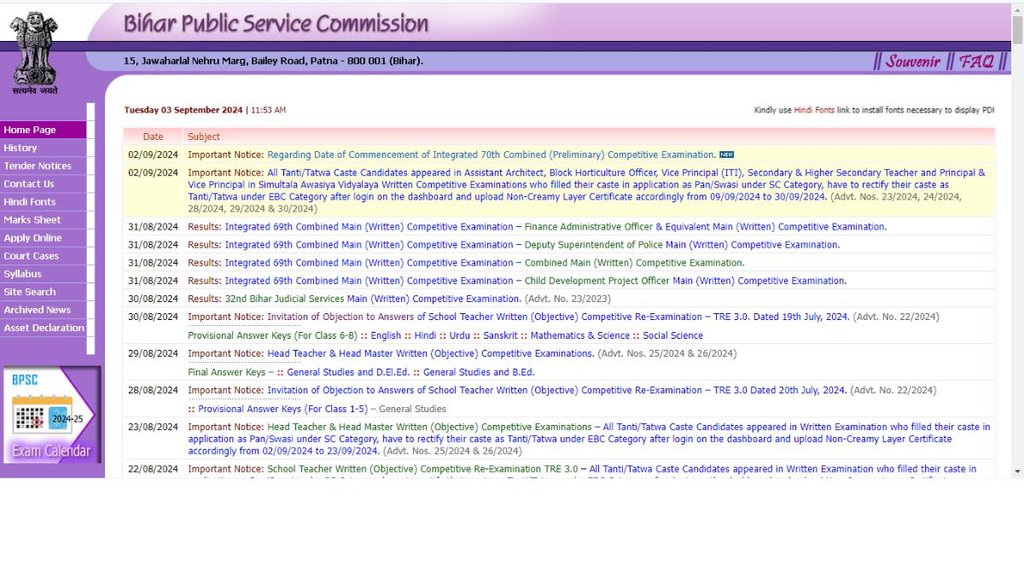Open Provisional Answer Keys (For Class 1-5)
The image size is (1024, 576).
tap(283, 409)
